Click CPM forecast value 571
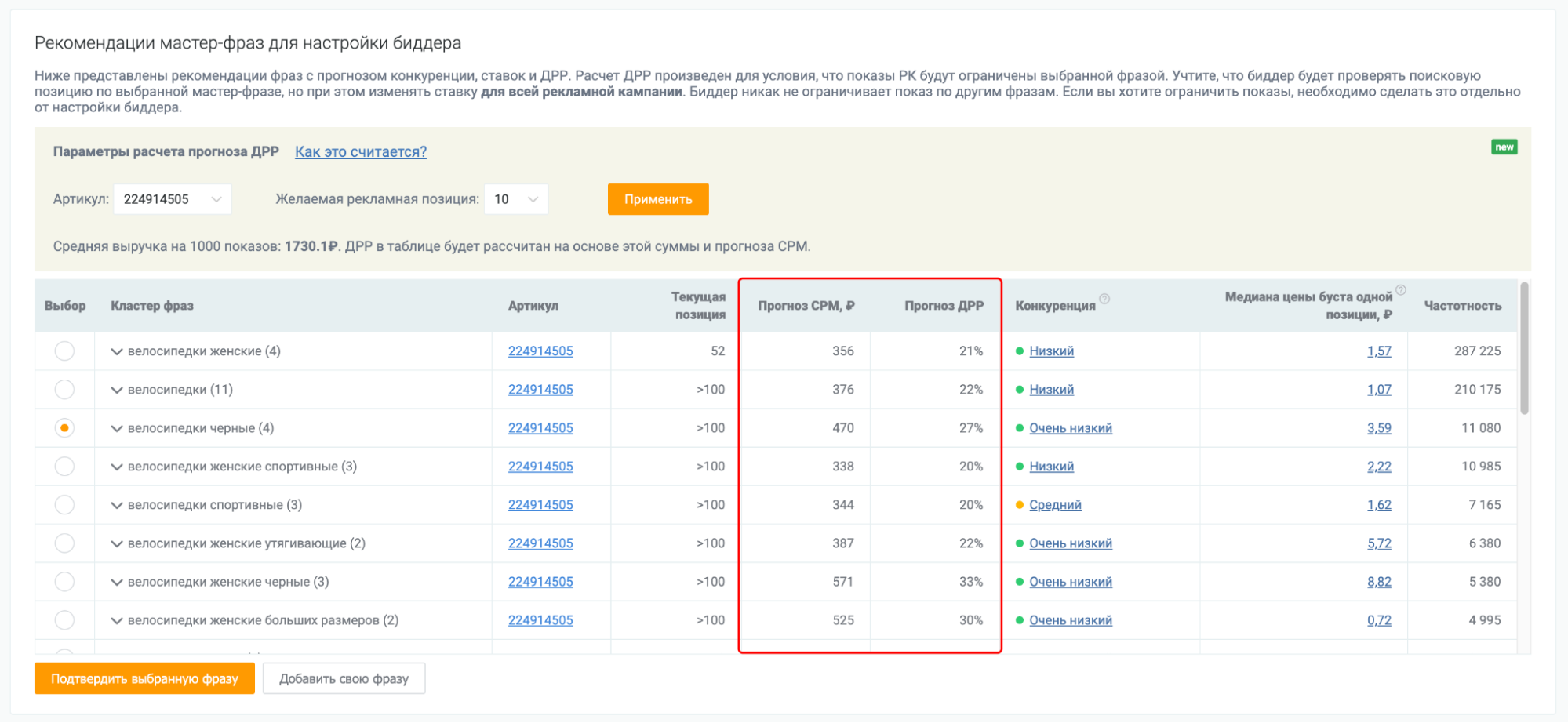The image size is (1568, 723). click(843, 582)
